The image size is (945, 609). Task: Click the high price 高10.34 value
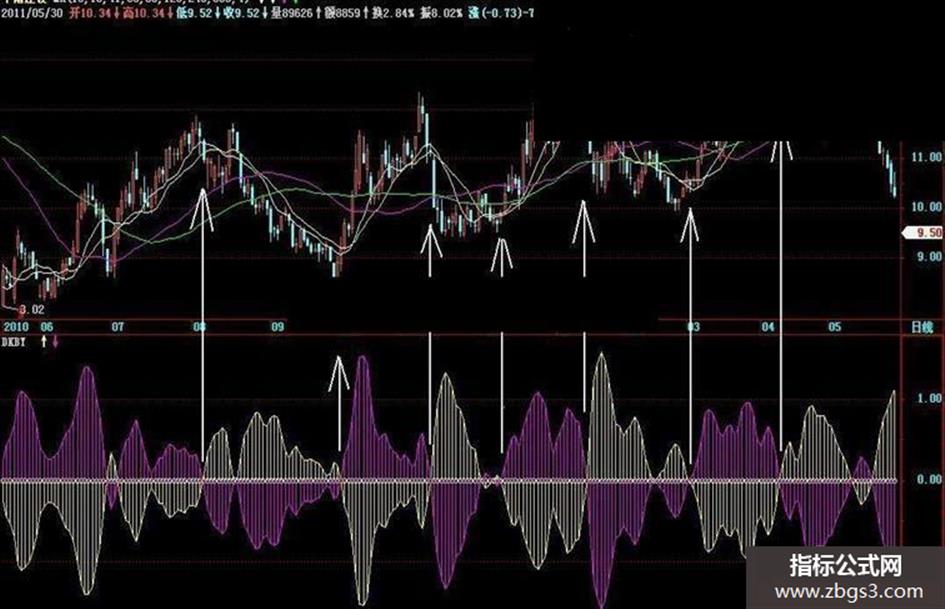pos(143,13)
